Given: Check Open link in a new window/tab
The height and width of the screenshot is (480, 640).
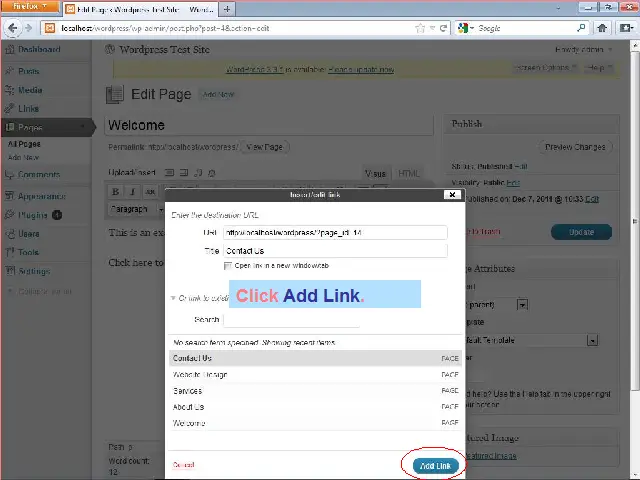Looking at the screenshot, I should coord(228,266).
